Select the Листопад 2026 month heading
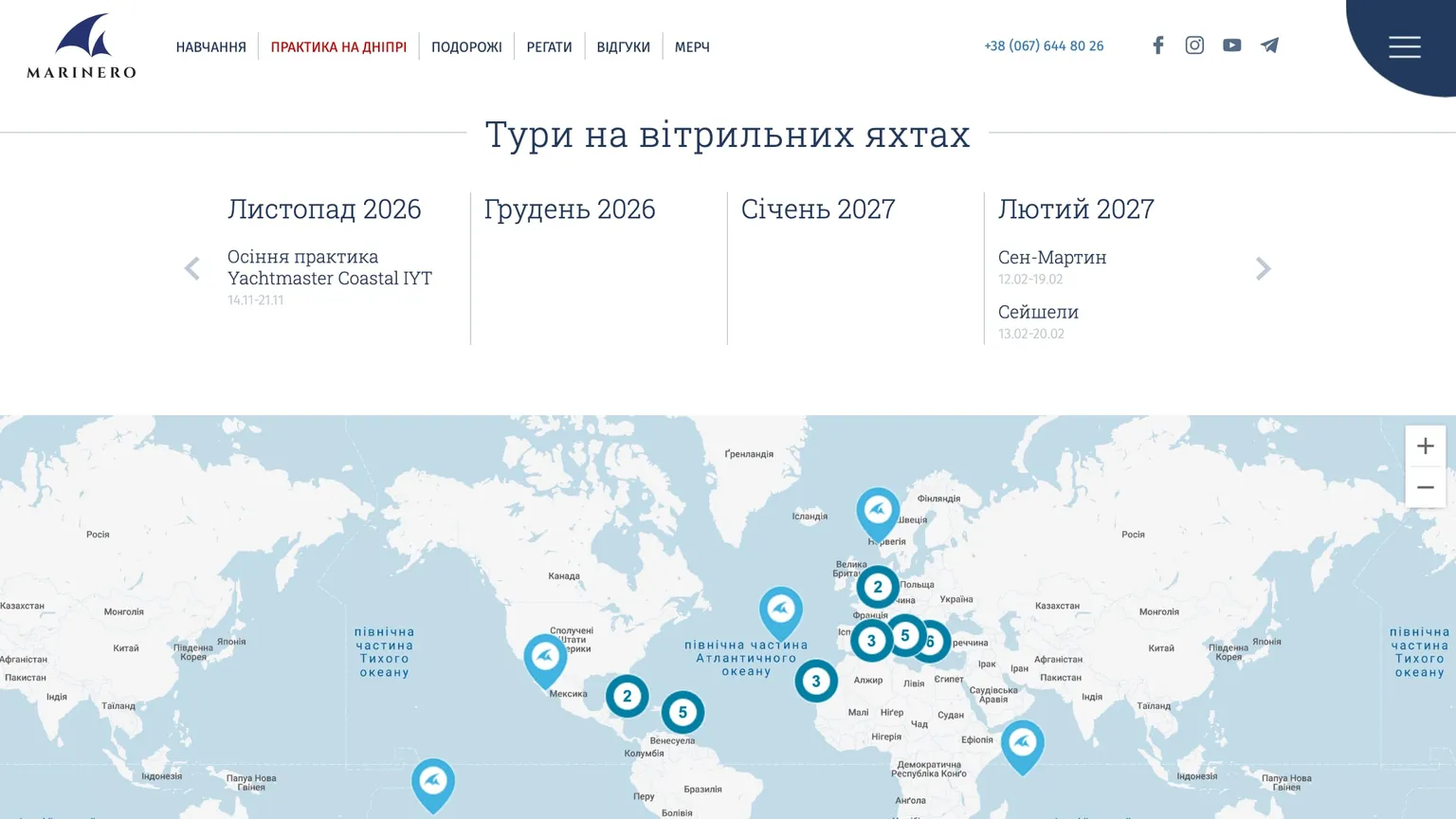This screenshot has height=819, width=1456. coord(324,209)
